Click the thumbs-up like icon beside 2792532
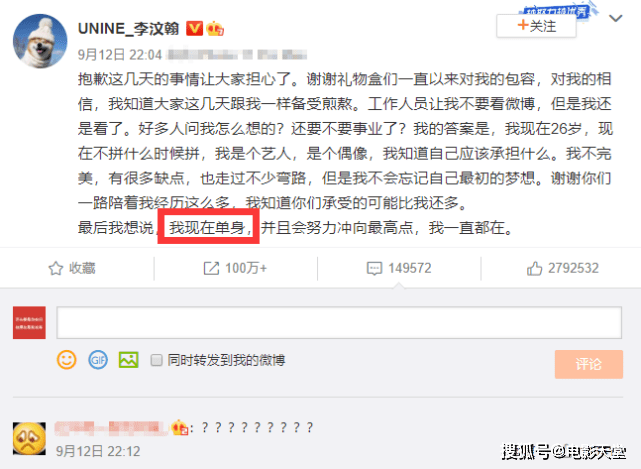The image size is (641, 469). click(534, 268)
